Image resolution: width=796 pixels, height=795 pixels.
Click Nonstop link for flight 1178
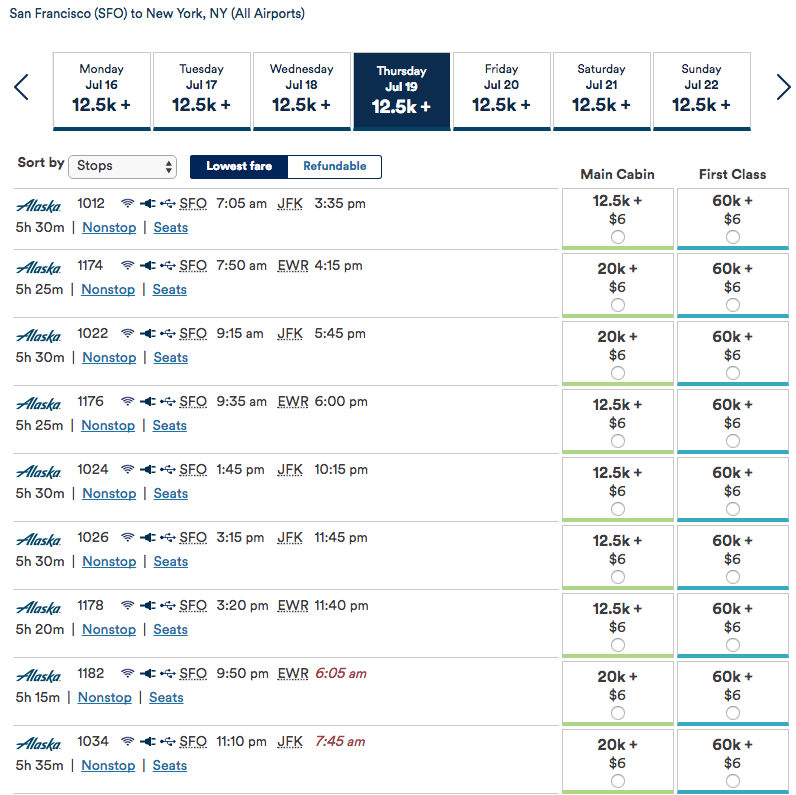pos(108,629)
